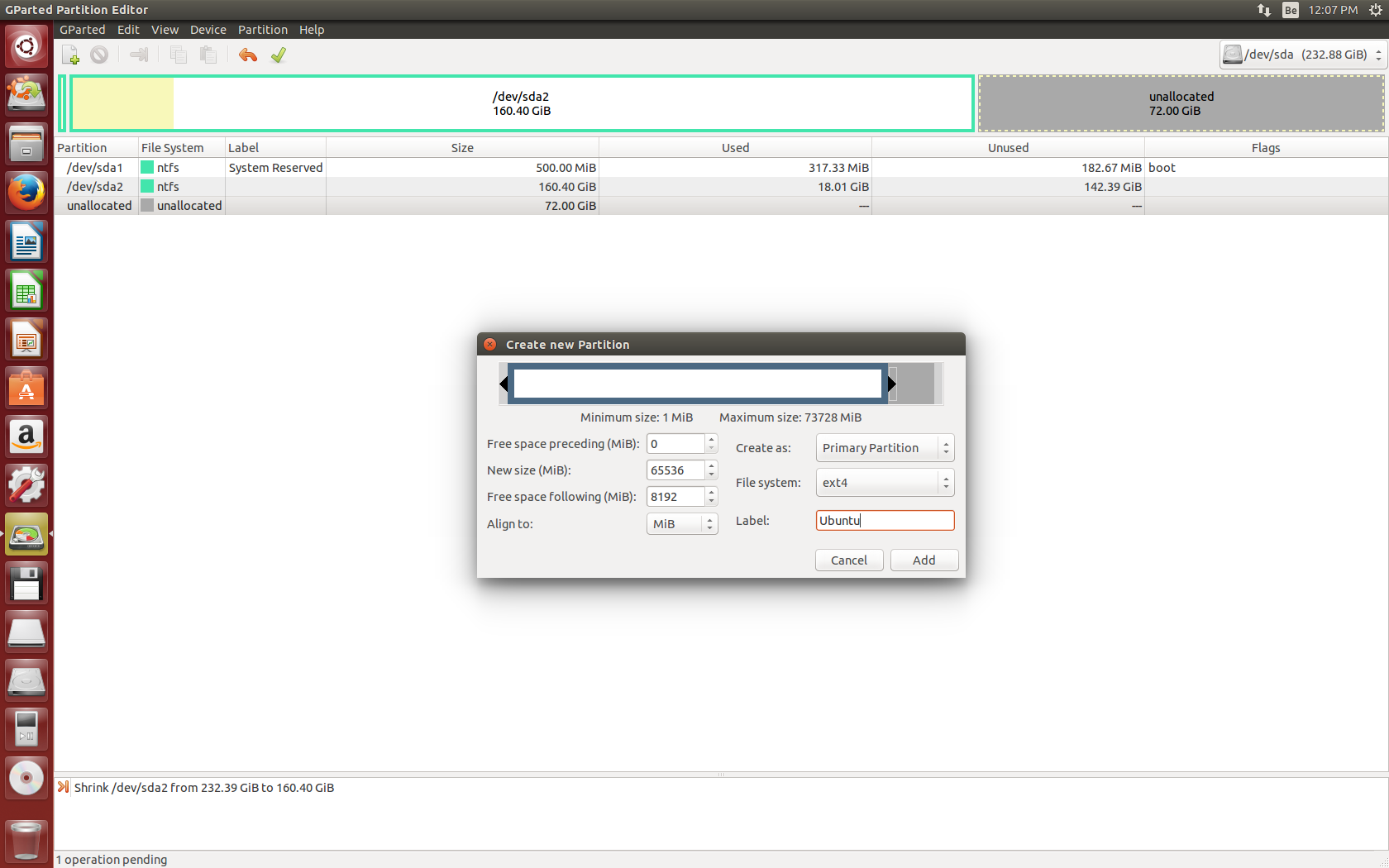The image size is (1389, 868).
Task: Open LibreOffice Calc from the dock
Action: coord(26,289)
